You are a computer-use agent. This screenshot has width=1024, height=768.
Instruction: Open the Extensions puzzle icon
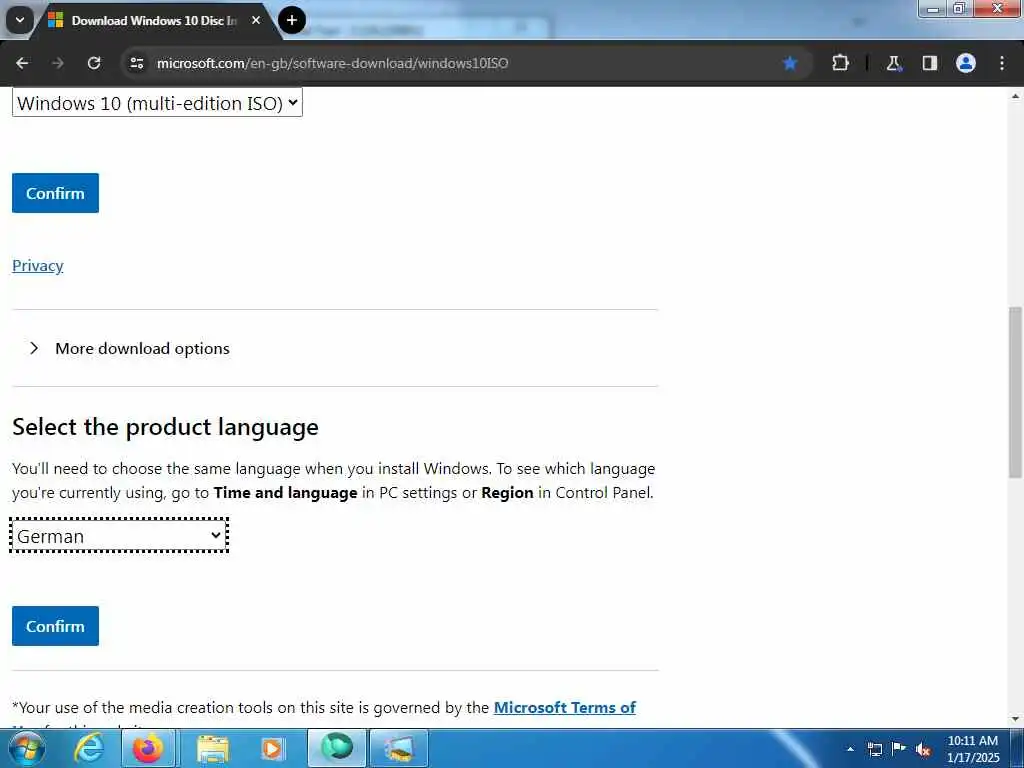coord(840,63)
